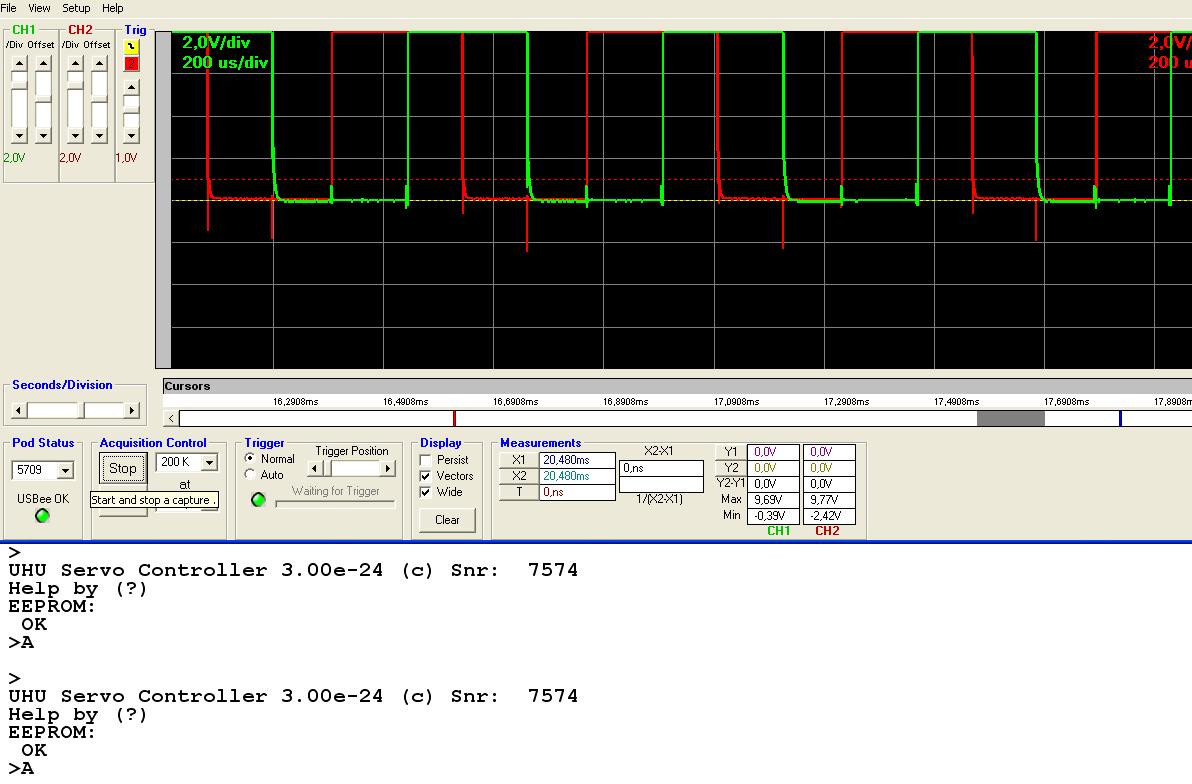Click the X2-X1 value field
The width and height of the screenshot is (1192, 784).
click(x=661, y=468)
